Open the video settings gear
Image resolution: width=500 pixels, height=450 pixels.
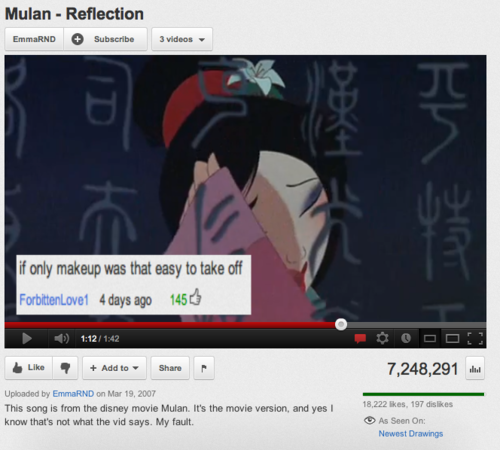[x=382, y=339]
